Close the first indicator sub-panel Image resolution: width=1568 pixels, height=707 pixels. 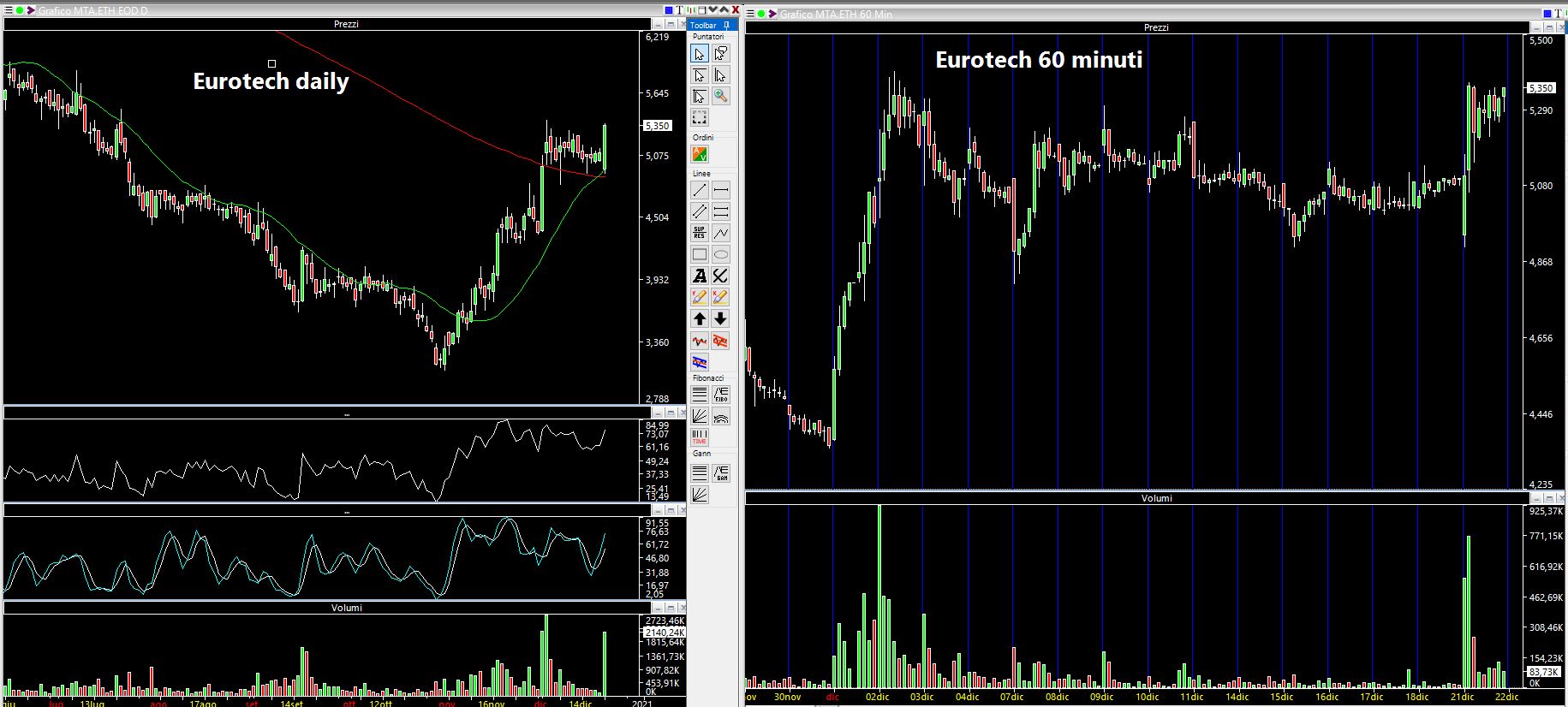tap(682, 413)
